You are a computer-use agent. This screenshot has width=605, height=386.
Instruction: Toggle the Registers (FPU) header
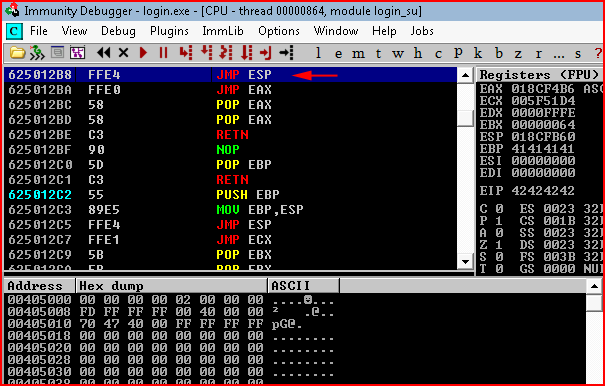540,74
